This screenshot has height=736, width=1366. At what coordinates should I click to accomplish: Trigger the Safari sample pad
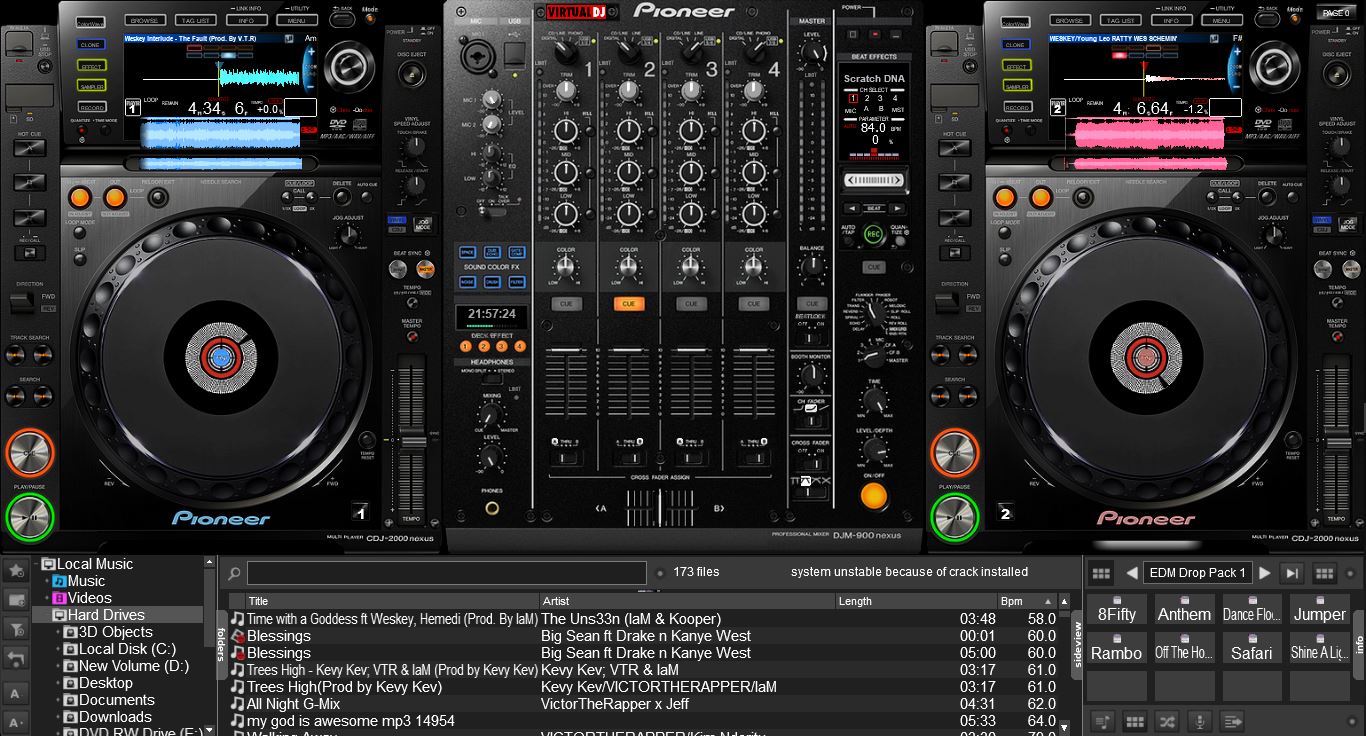[x=1252, y=648]
